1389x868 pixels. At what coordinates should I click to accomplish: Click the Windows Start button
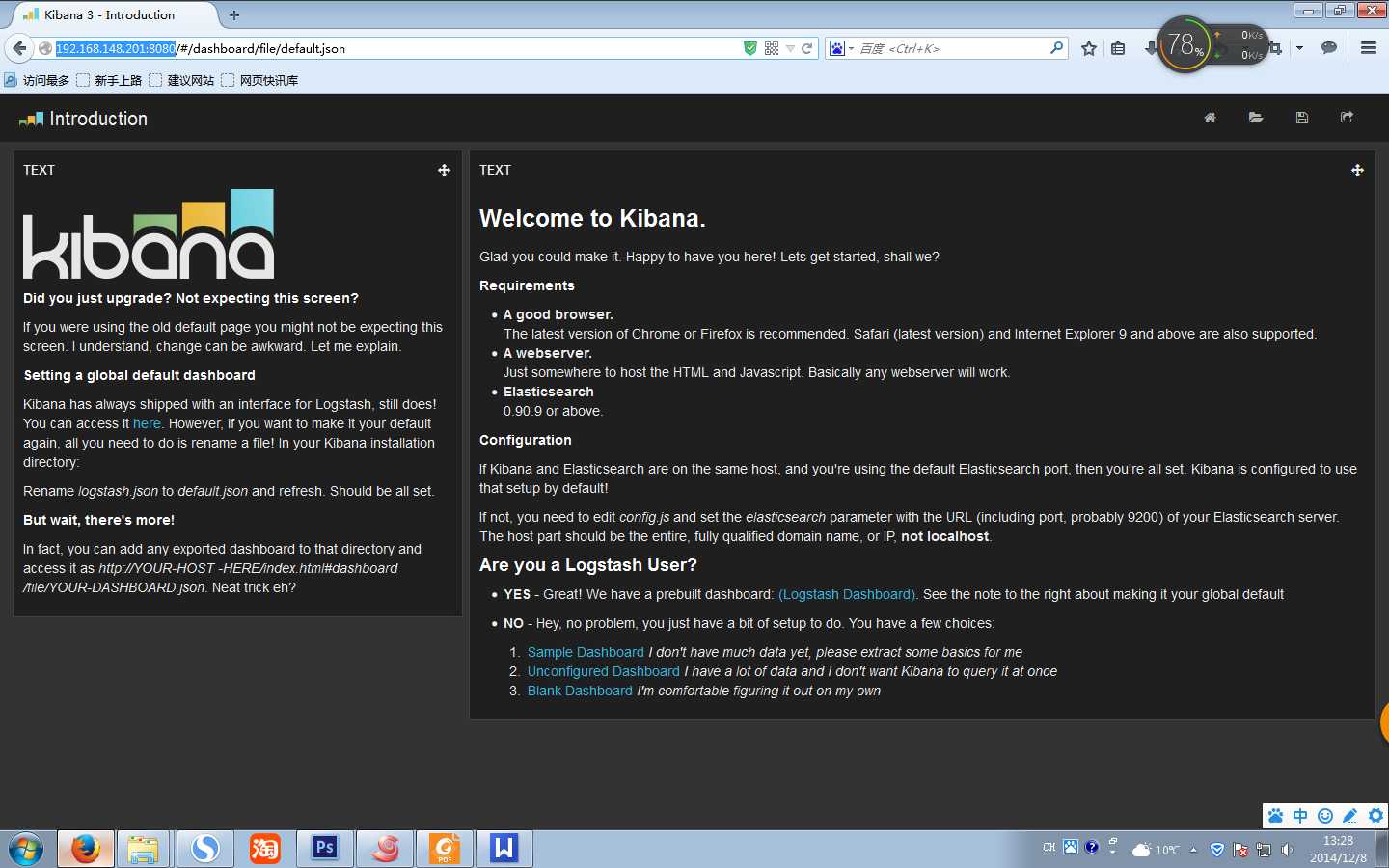pos(26,850)
